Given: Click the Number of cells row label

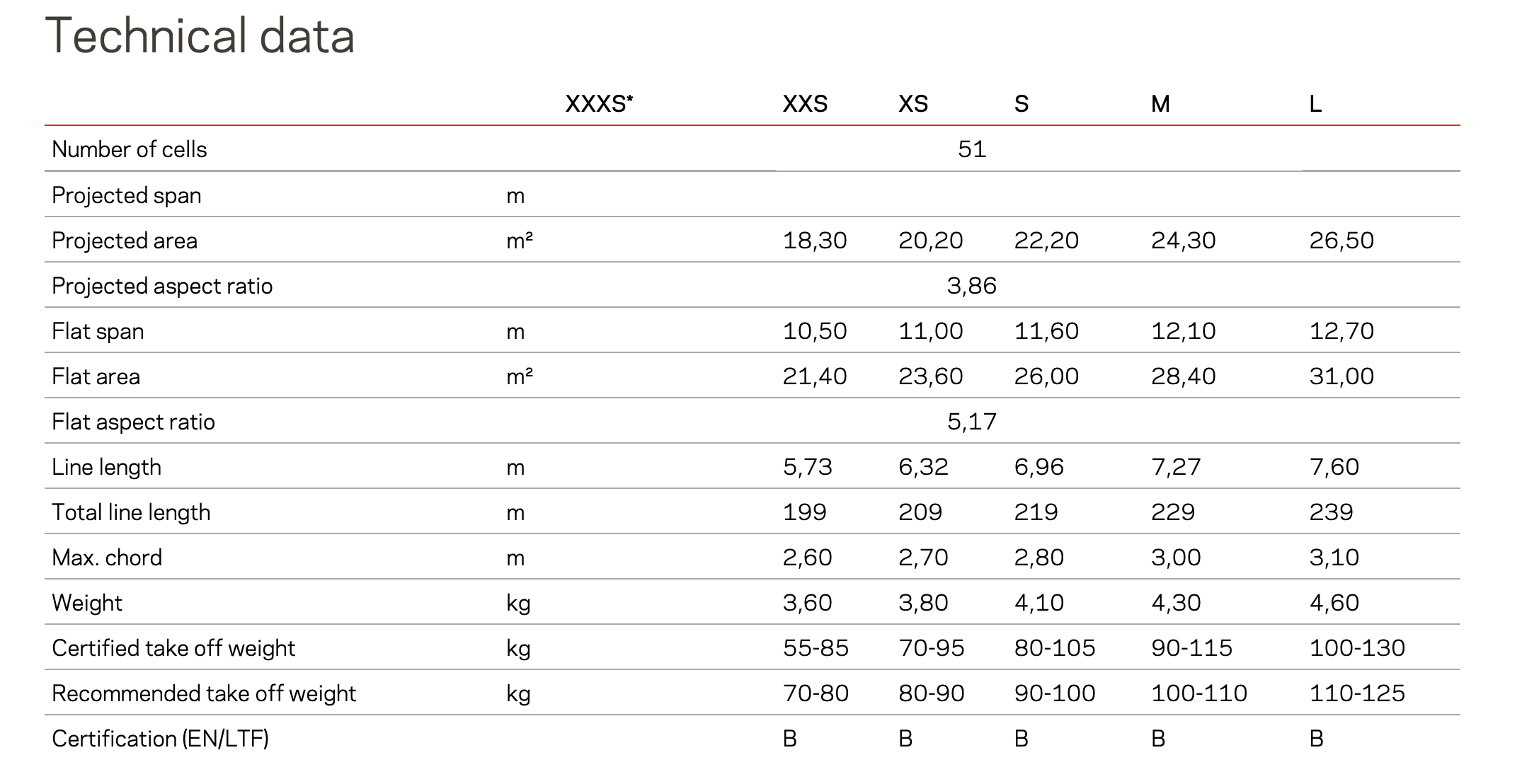Looking at the screenshot, I should [130, 149].
